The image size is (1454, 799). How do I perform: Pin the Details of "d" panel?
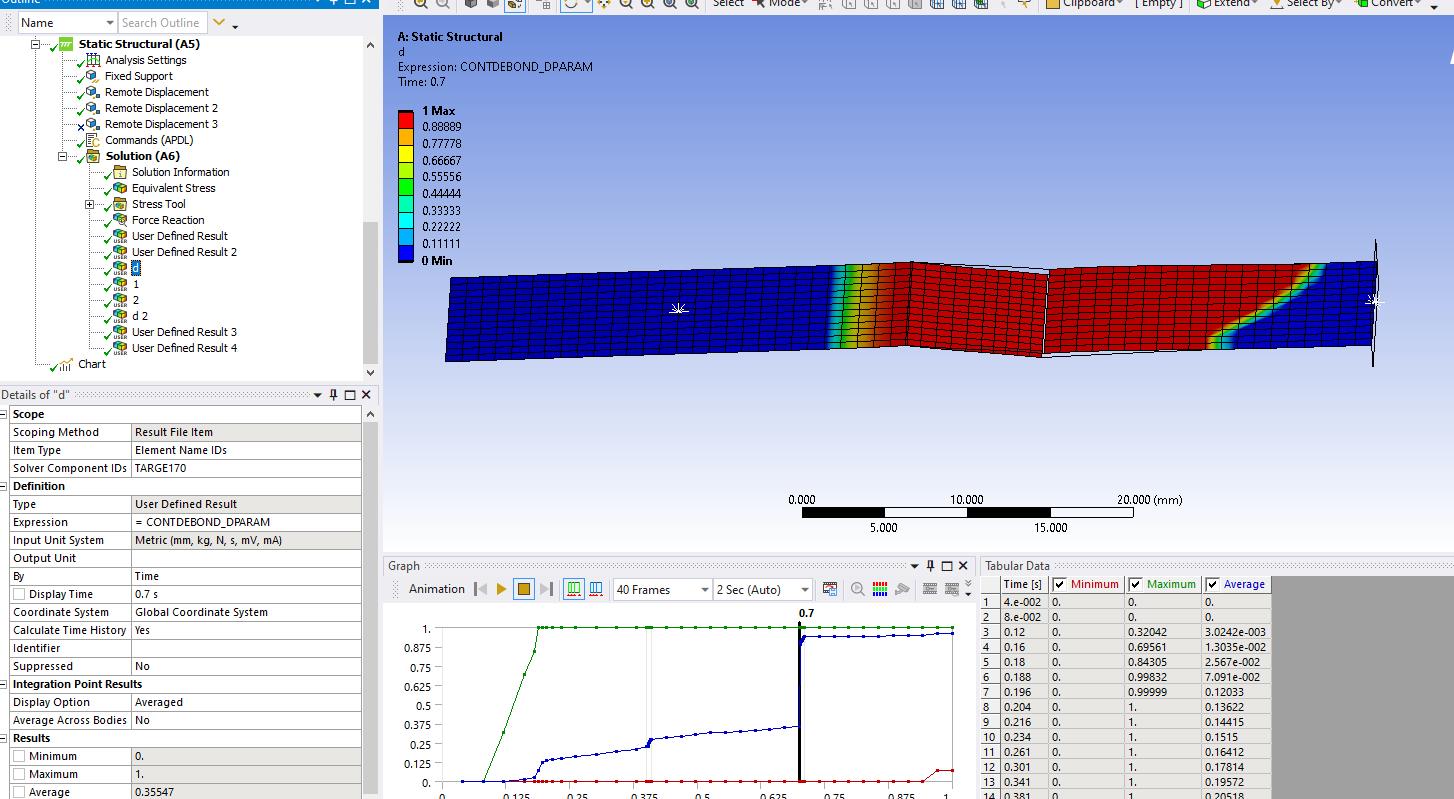pos(333,395)
